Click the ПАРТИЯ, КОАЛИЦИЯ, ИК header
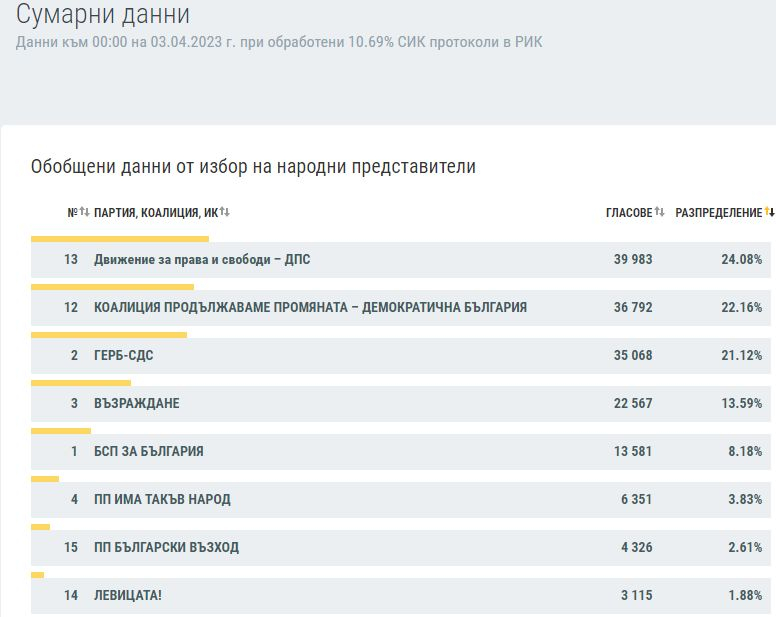 [156, 213]
